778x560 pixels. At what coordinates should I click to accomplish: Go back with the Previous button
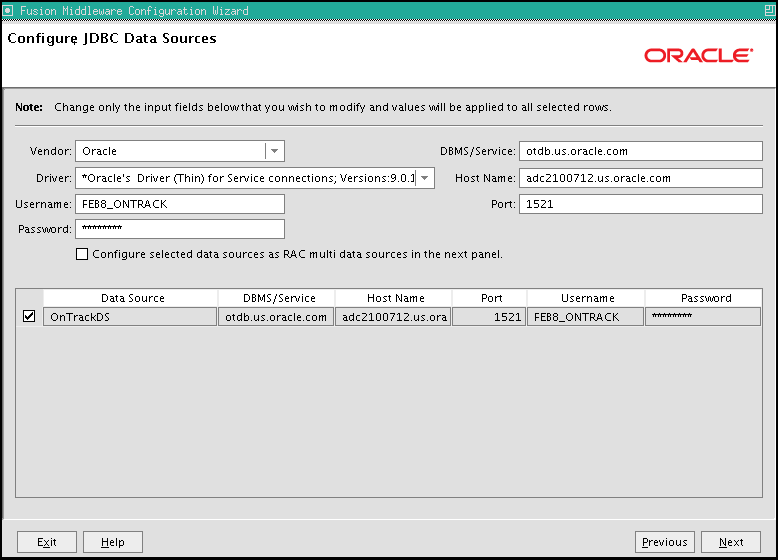click(x=664, y=542)
